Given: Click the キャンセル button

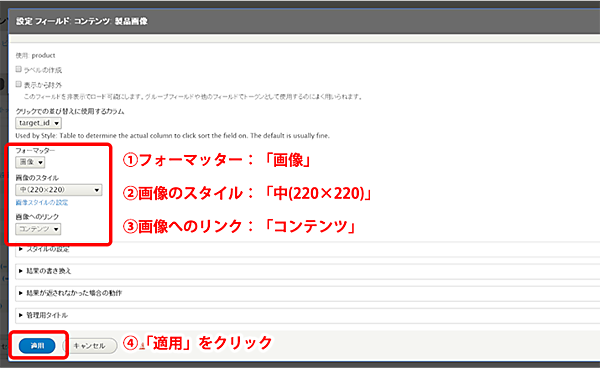Looking at the screenshot, I should pyautogui.click(x=90, y=346).
